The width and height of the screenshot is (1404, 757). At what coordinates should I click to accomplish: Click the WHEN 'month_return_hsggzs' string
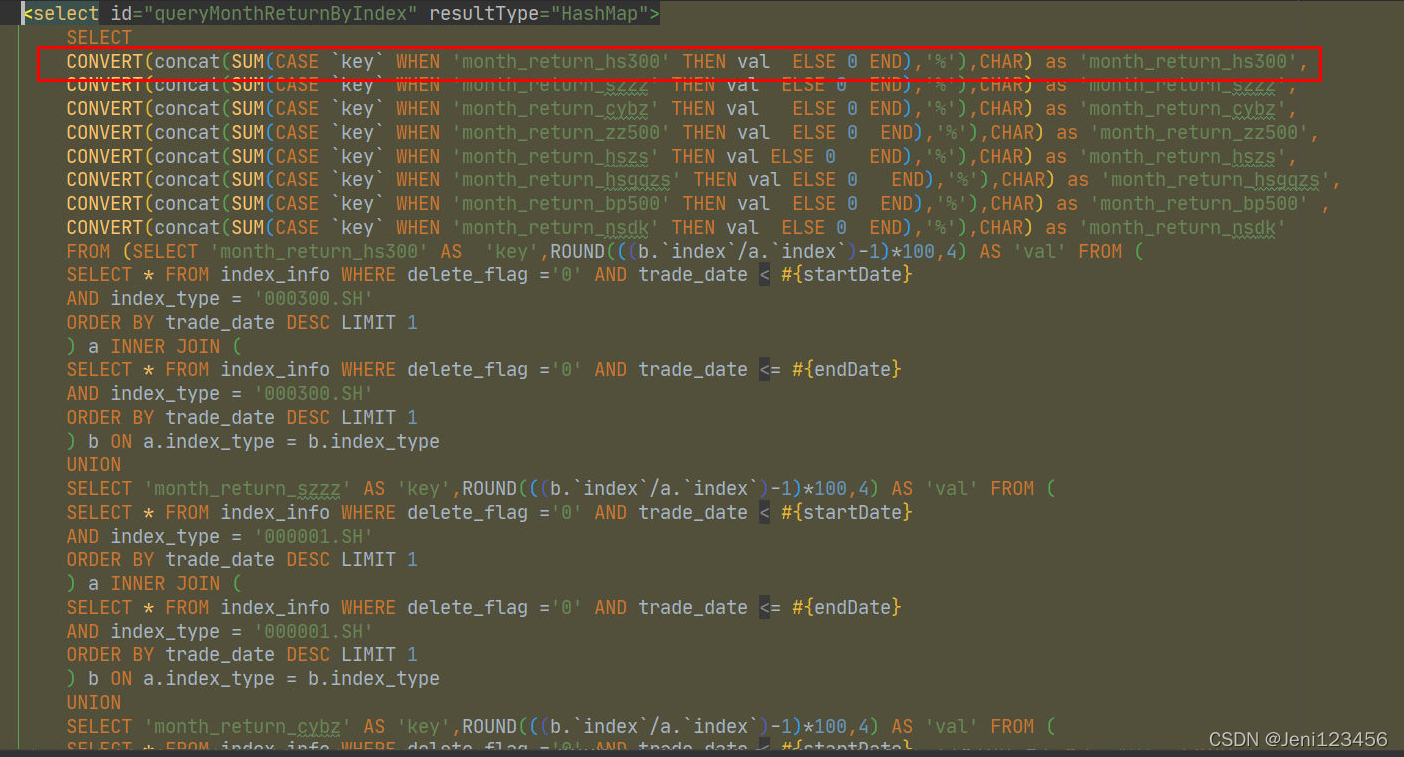point(566,180)
